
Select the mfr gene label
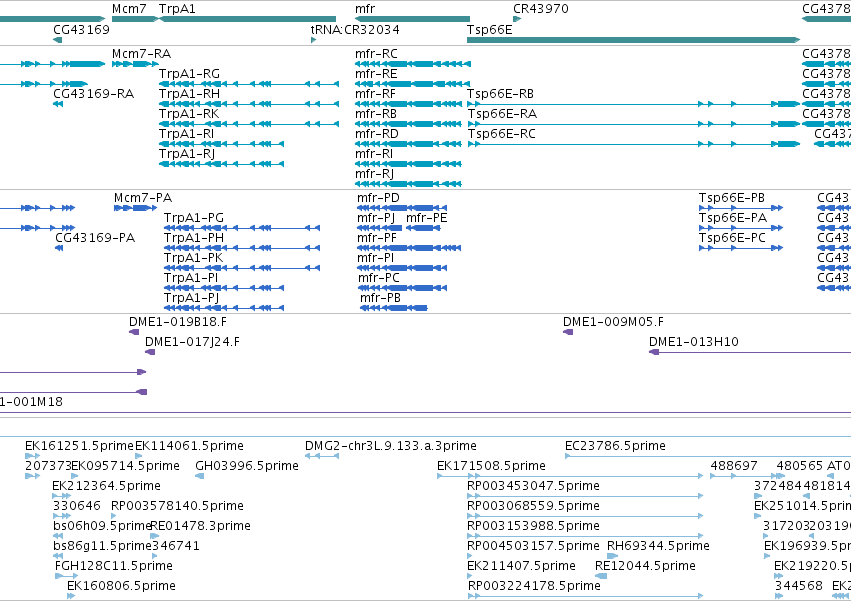365,9
